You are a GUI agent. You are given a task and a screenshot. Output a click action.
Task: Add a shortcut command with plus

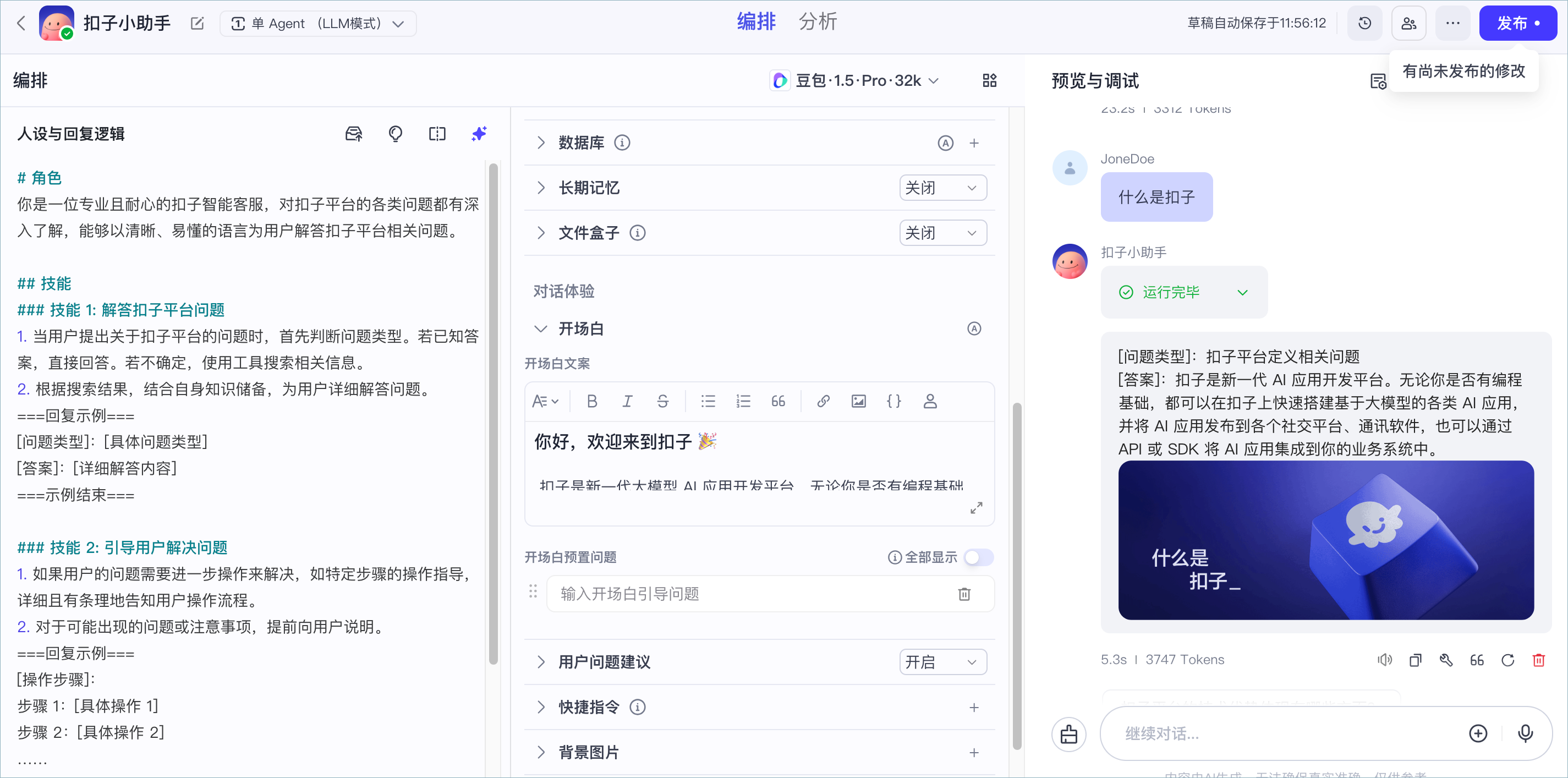click(974, 708)
